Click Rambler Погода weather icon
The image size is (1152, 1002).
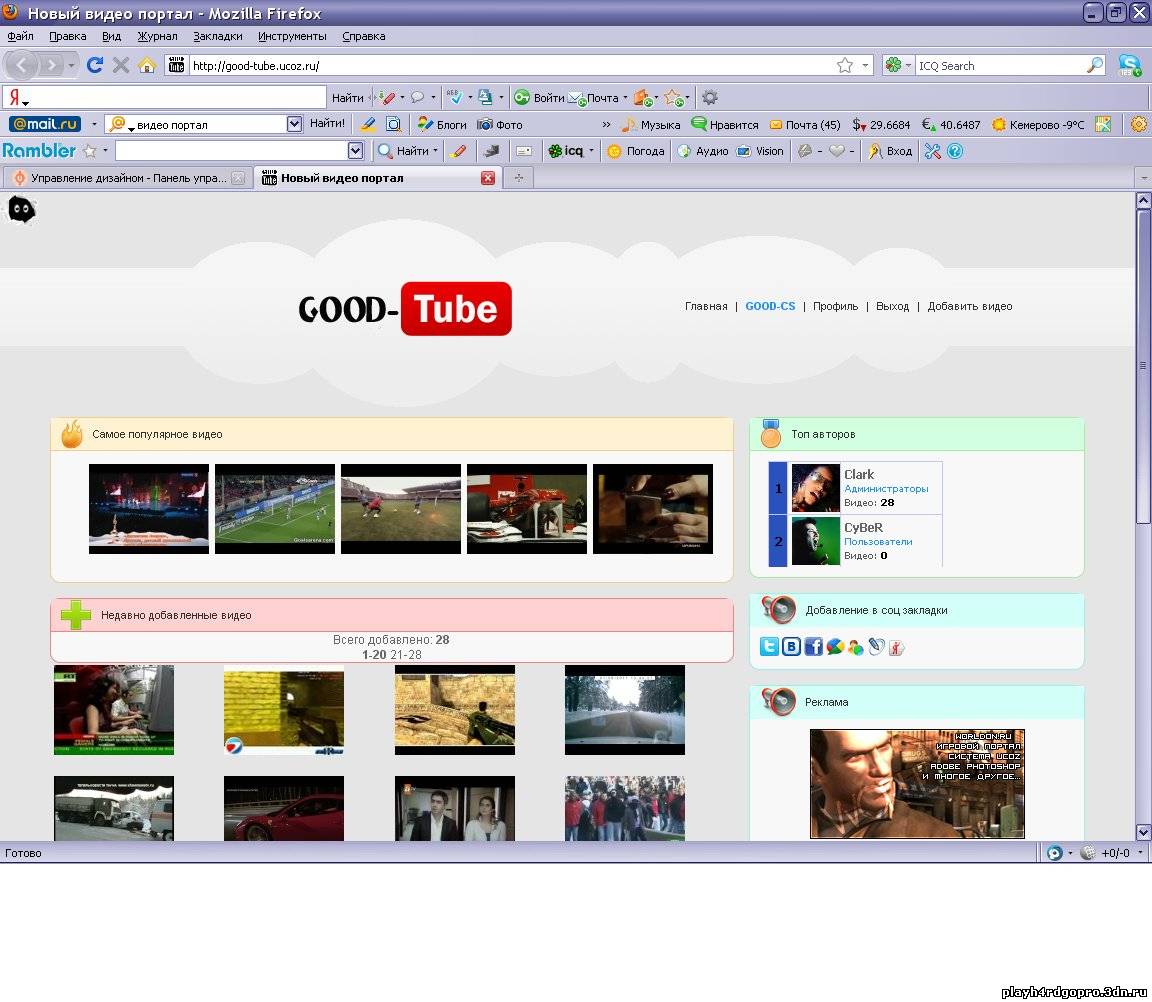(x=636, y=151)
